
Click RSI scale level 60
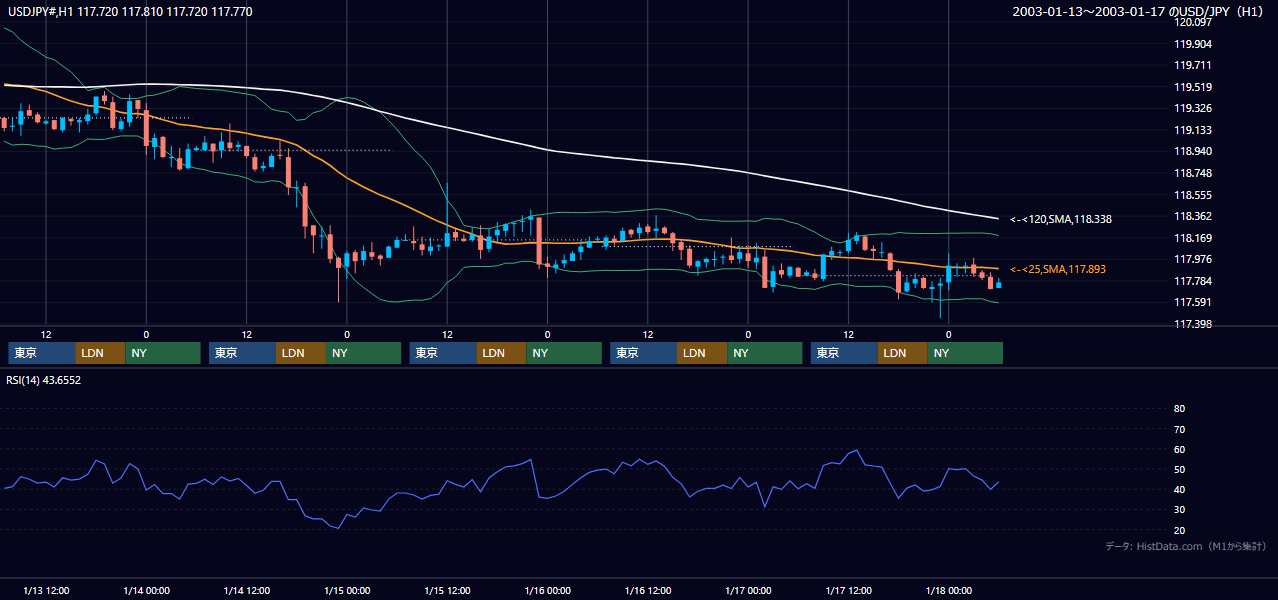[1179, 449]
